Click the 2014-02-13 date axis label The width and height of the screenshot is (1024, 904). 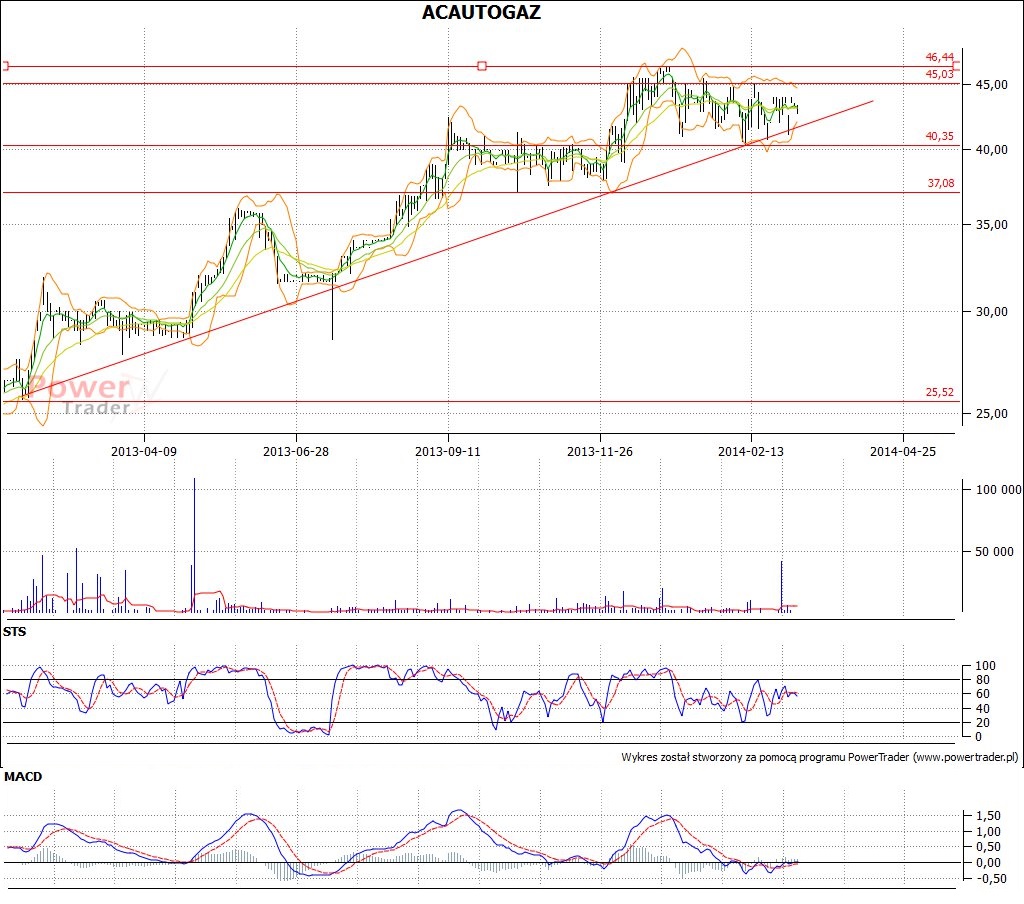pos(751,451)
